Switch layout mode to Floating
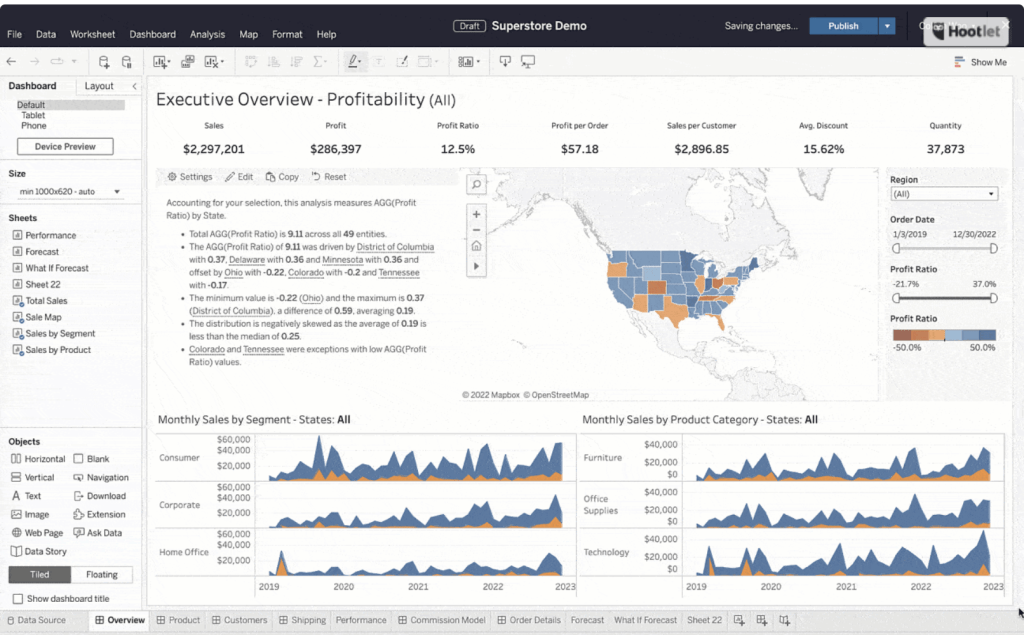This screenshot has width=1024, height=635. click(101, 575)
